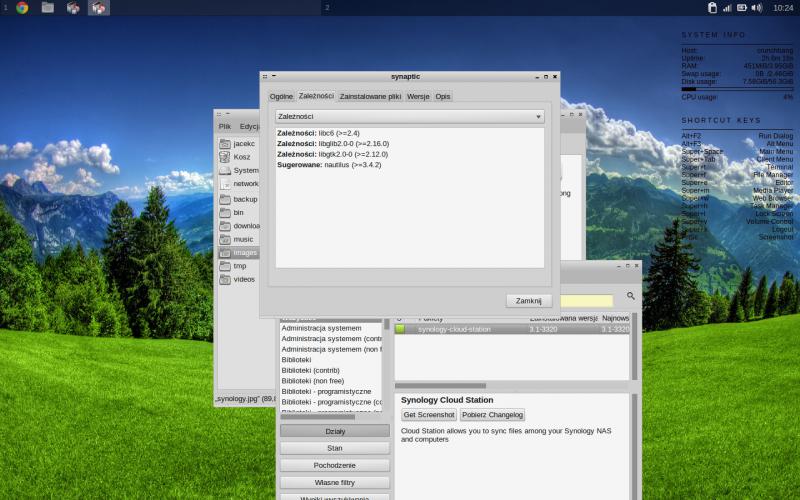
Task: Click the battery icon in system tray
Action: (x=742, y=8)
